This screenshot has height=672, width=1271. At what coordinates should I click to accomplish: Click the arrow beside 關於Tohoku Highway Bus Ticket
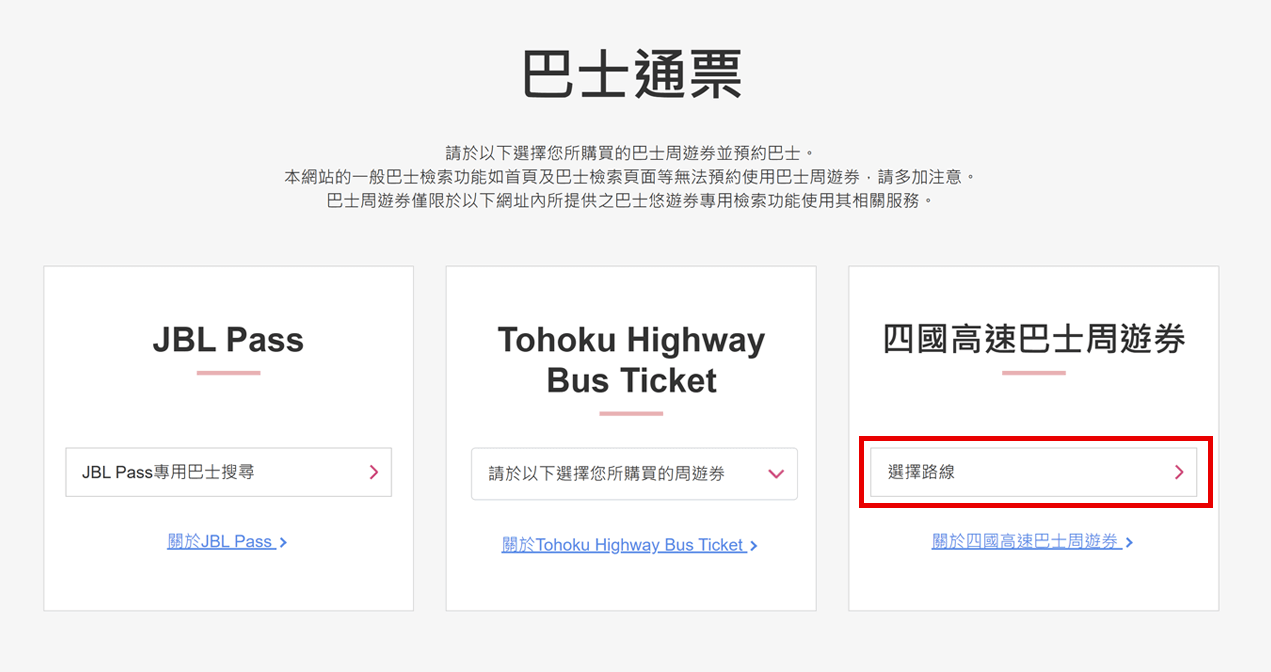pos(753,546)
